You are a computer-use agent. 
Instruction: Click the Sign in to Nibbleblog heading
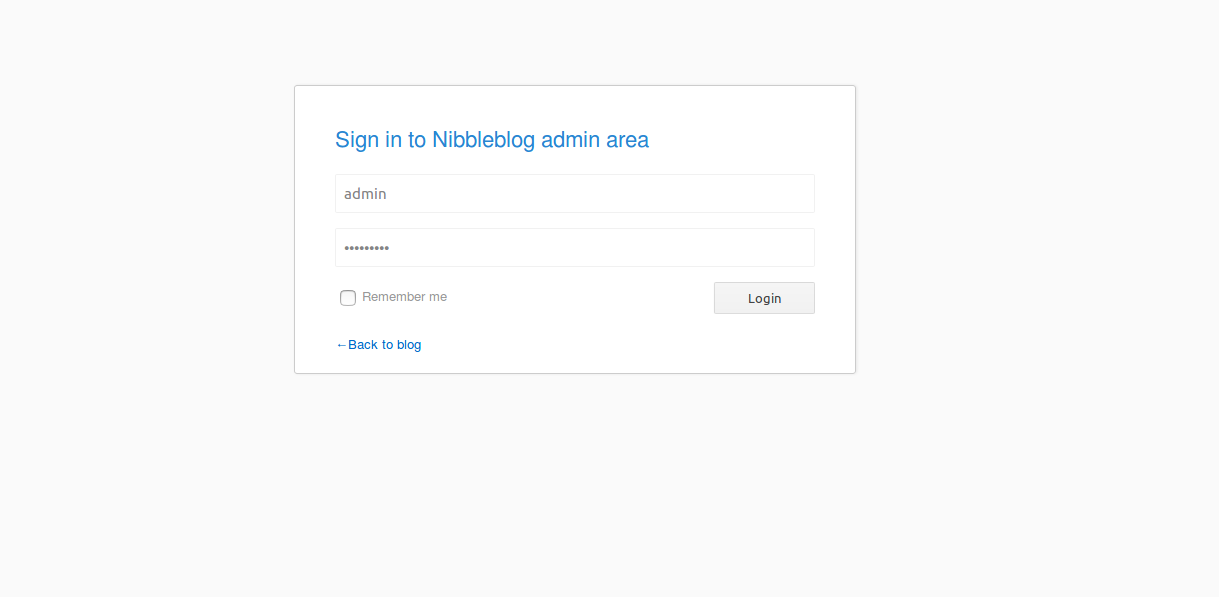[x=492, y=140]
